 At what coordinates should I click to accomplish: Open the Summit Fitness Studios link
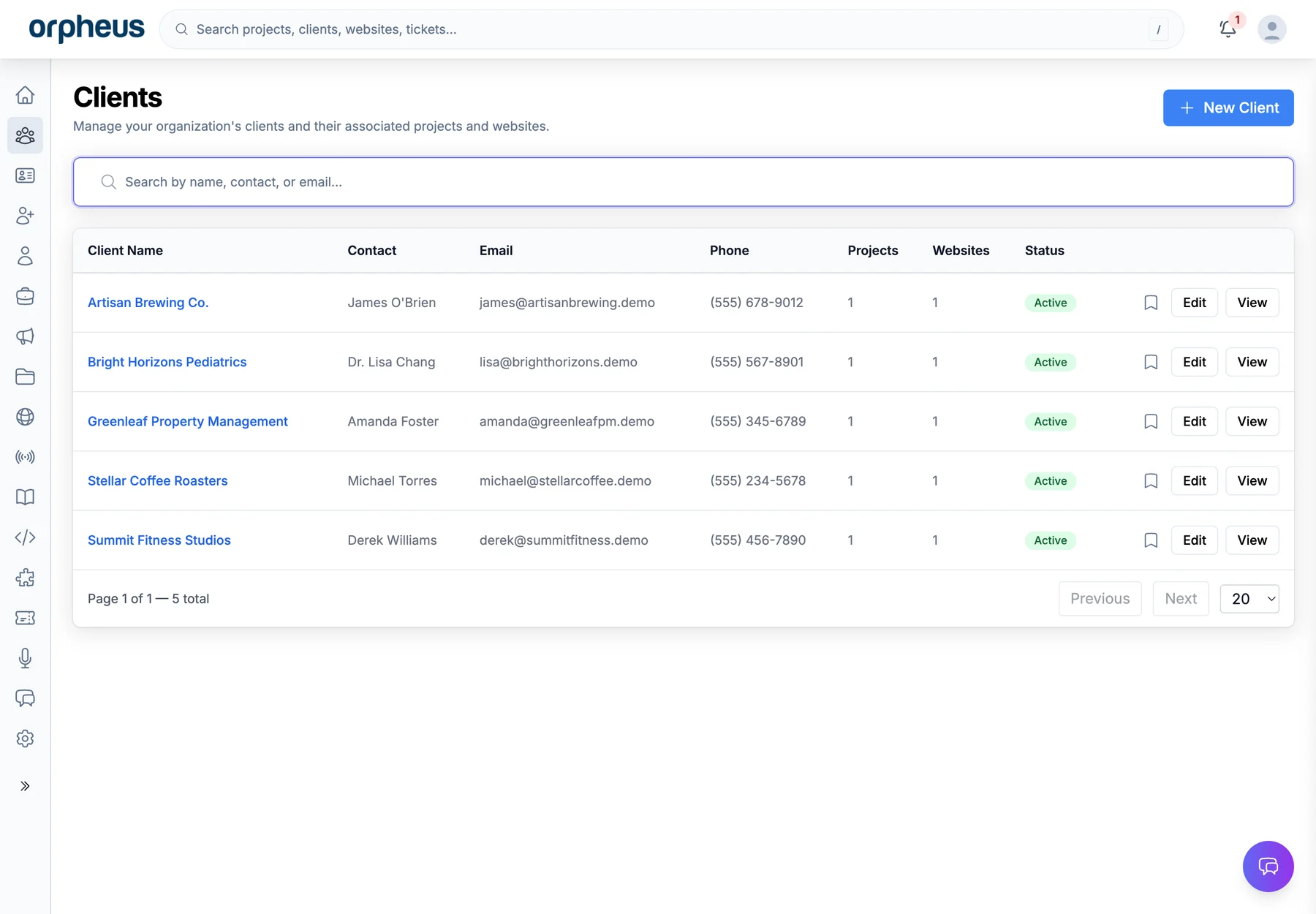159,540
